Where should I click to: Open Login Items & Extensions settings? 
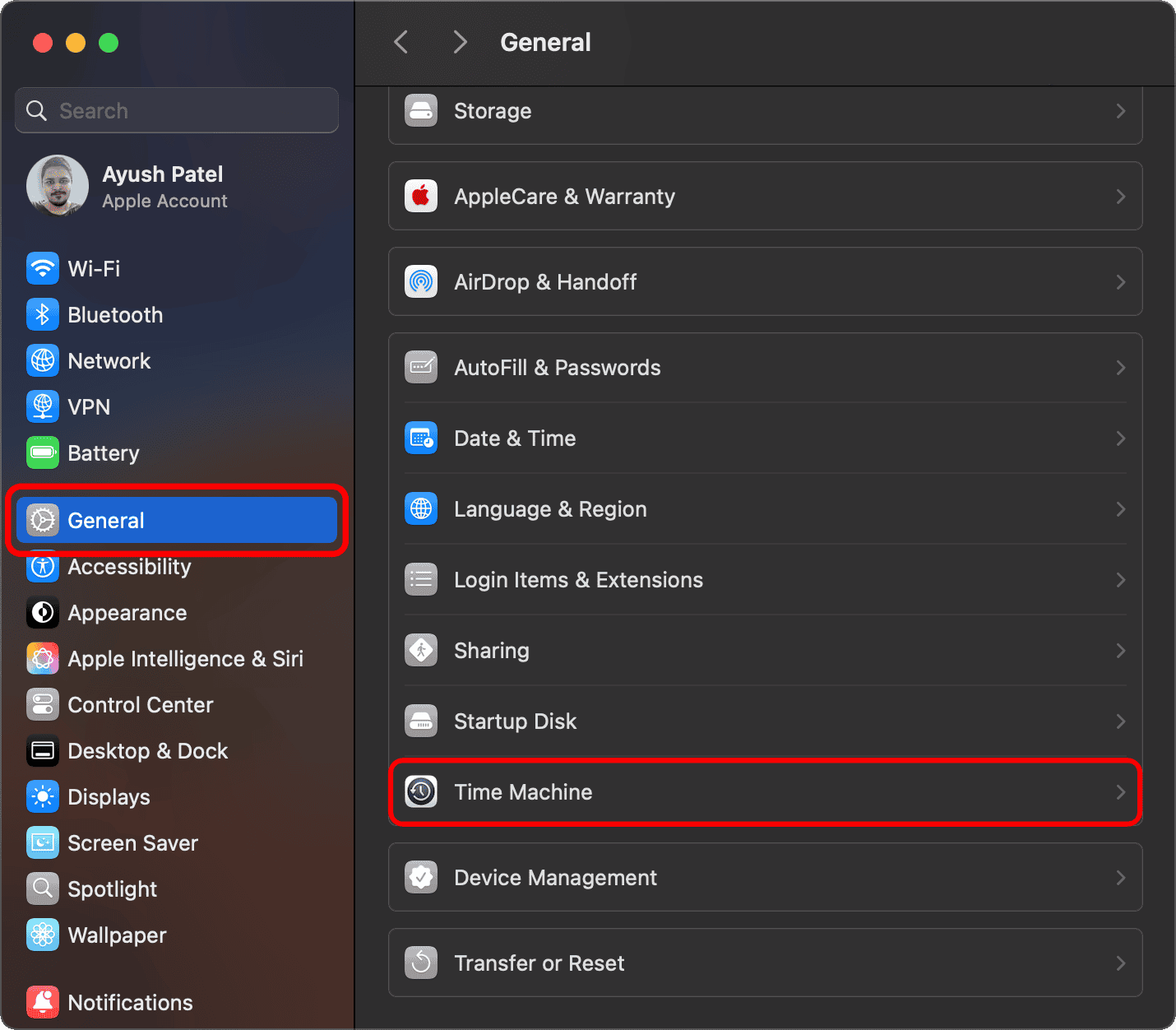pyautogui.click(x=578, y=580)
